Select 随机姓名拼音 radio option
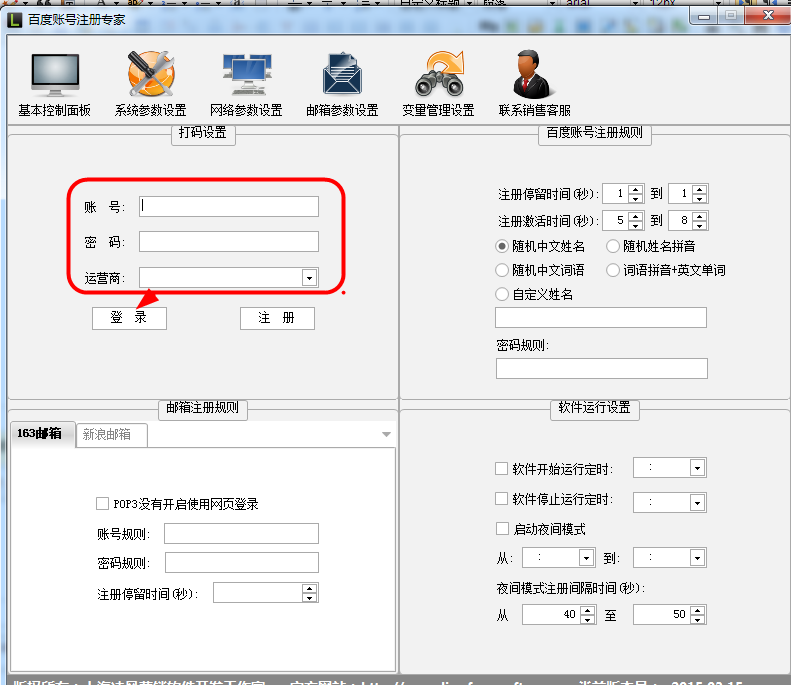 pyautogui.click(x=612, y=246)
